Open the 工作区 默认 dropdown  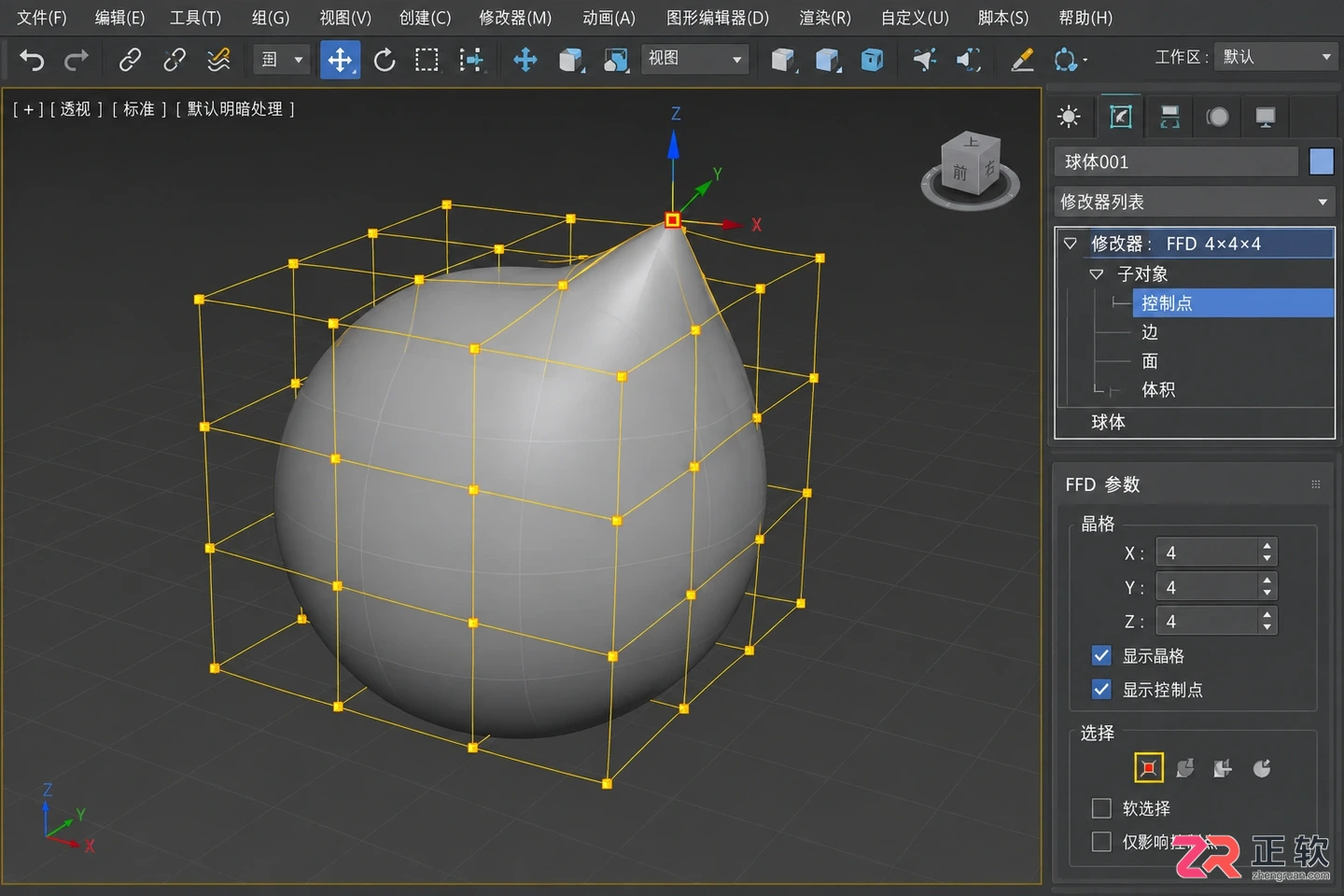tap(1275, 57)
